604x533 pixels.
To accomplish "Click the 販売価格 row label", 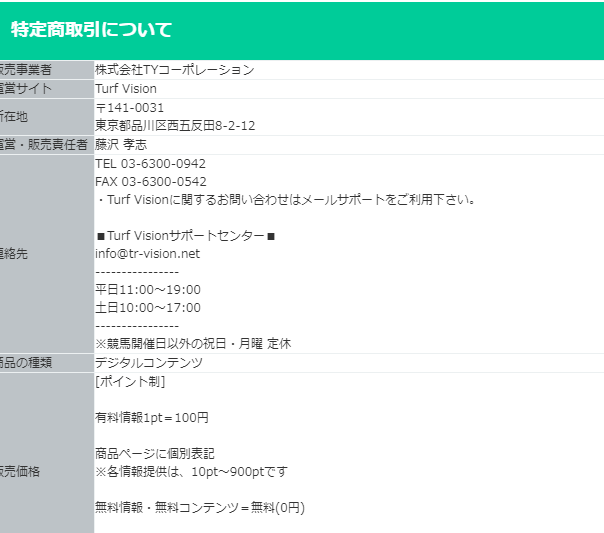I will click(20, 471).
